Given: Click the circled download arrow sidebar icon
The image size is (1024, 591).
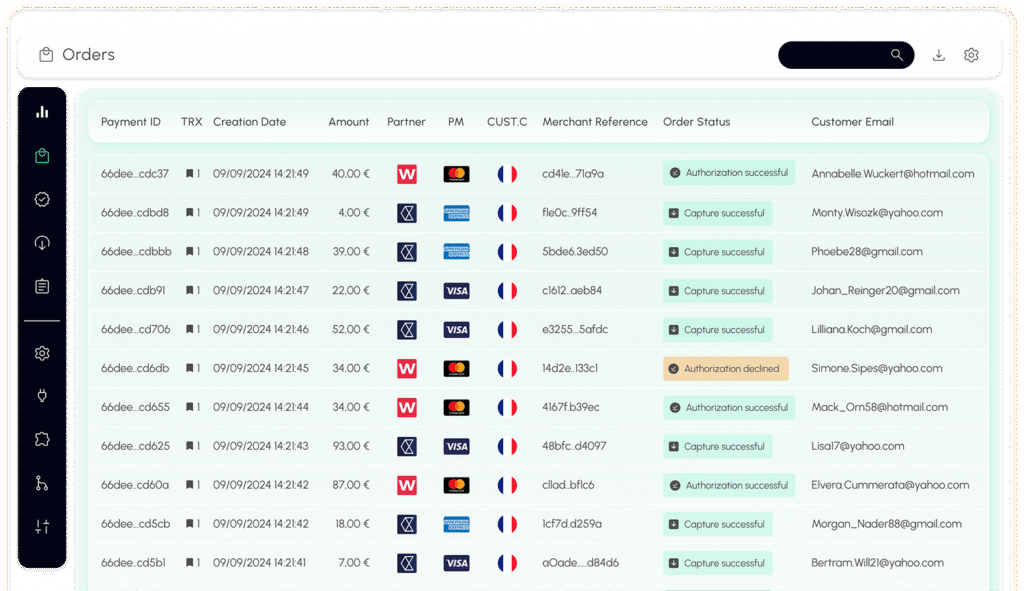Looking at the screenshot, I should pyautogui.click(x=42, y=243).
